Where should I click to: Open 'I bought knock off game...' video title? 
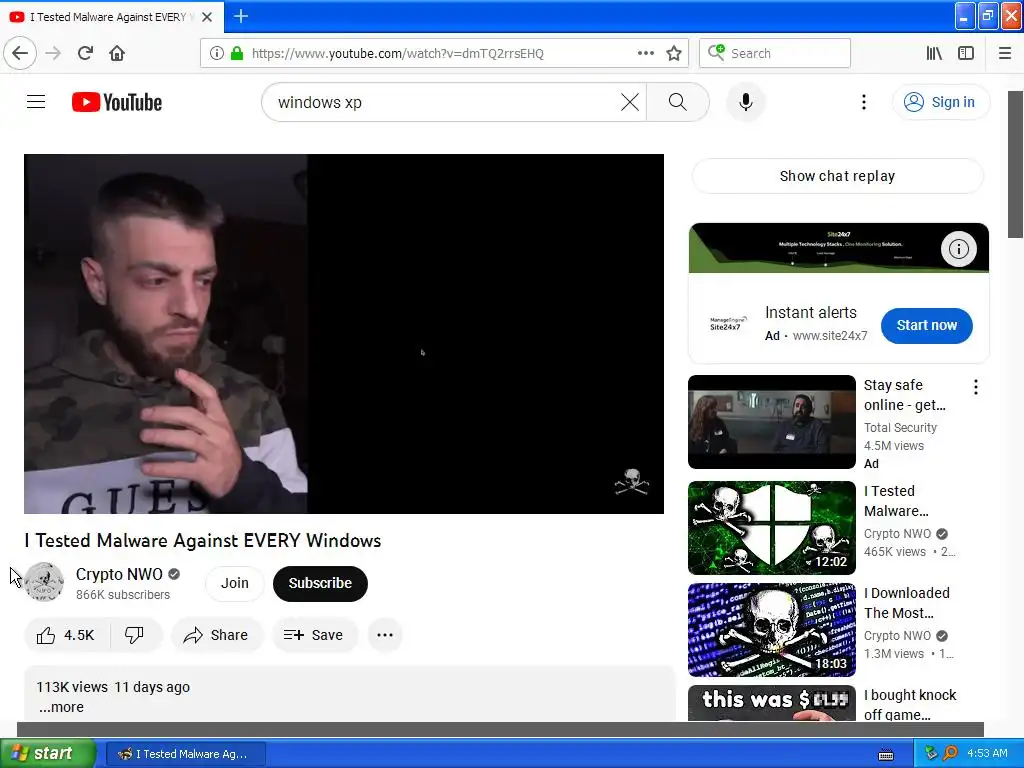(x=910, y=705)
